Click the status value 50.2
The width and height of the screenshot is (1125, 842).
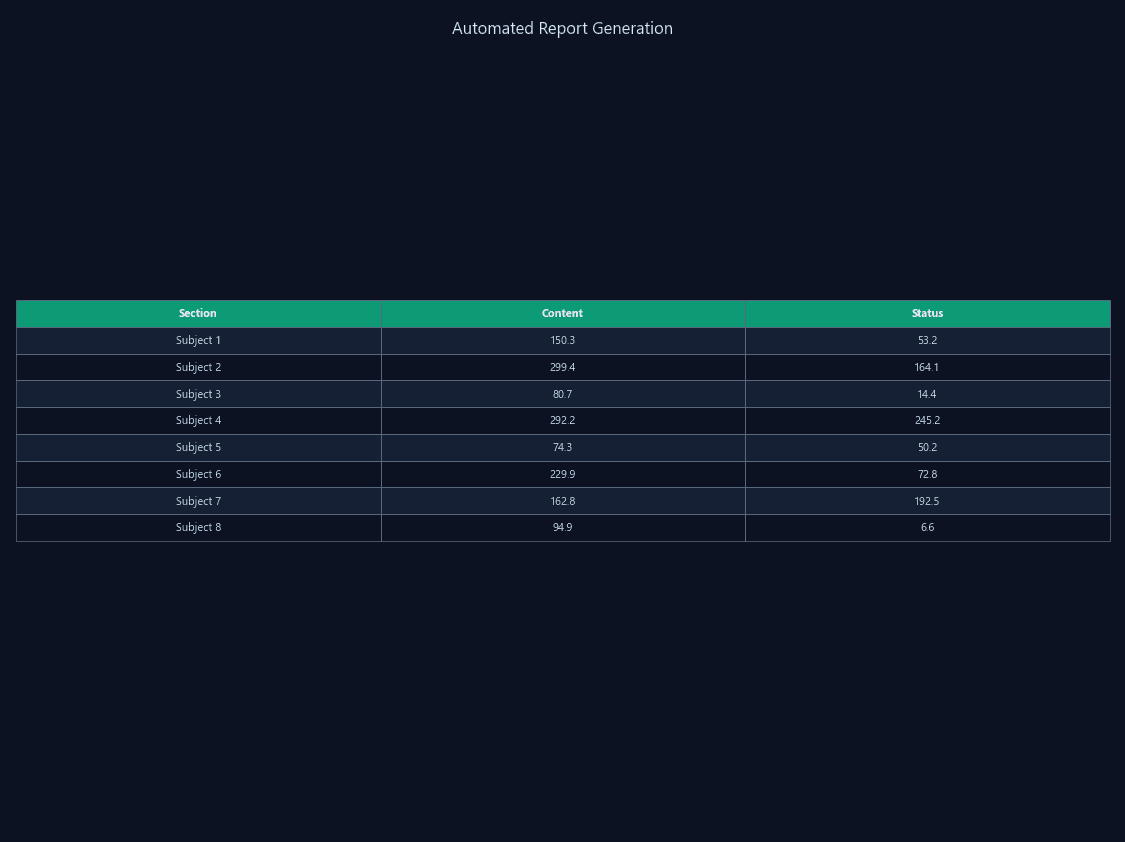928,448
